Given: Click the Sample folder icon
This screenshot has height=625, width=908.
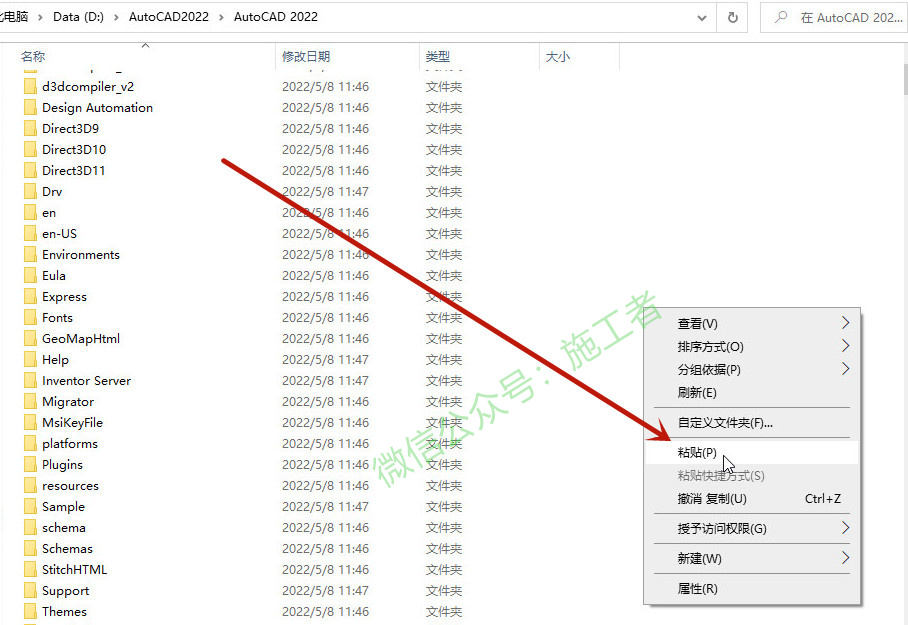Looking at the screenshot, I should click(x=31, y=507).
